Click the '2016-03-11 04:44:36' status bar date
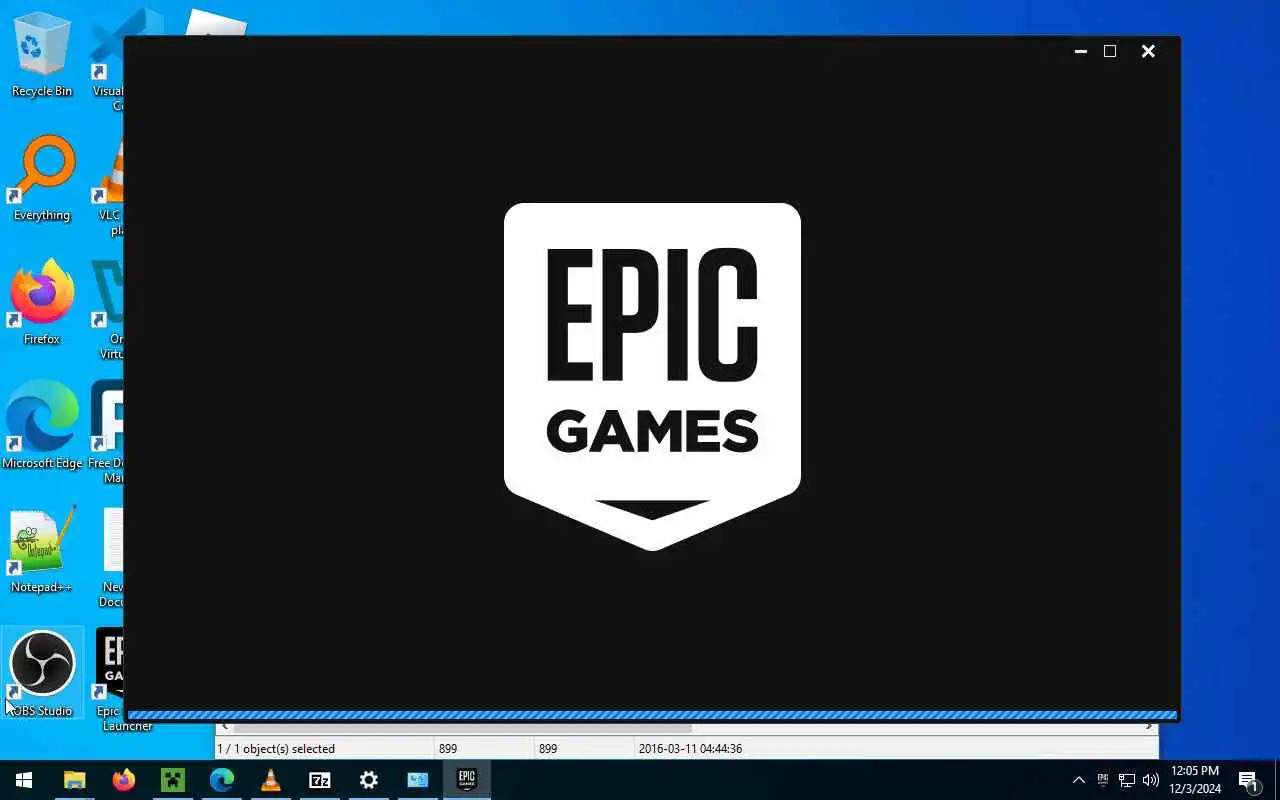 click(690, 748)
